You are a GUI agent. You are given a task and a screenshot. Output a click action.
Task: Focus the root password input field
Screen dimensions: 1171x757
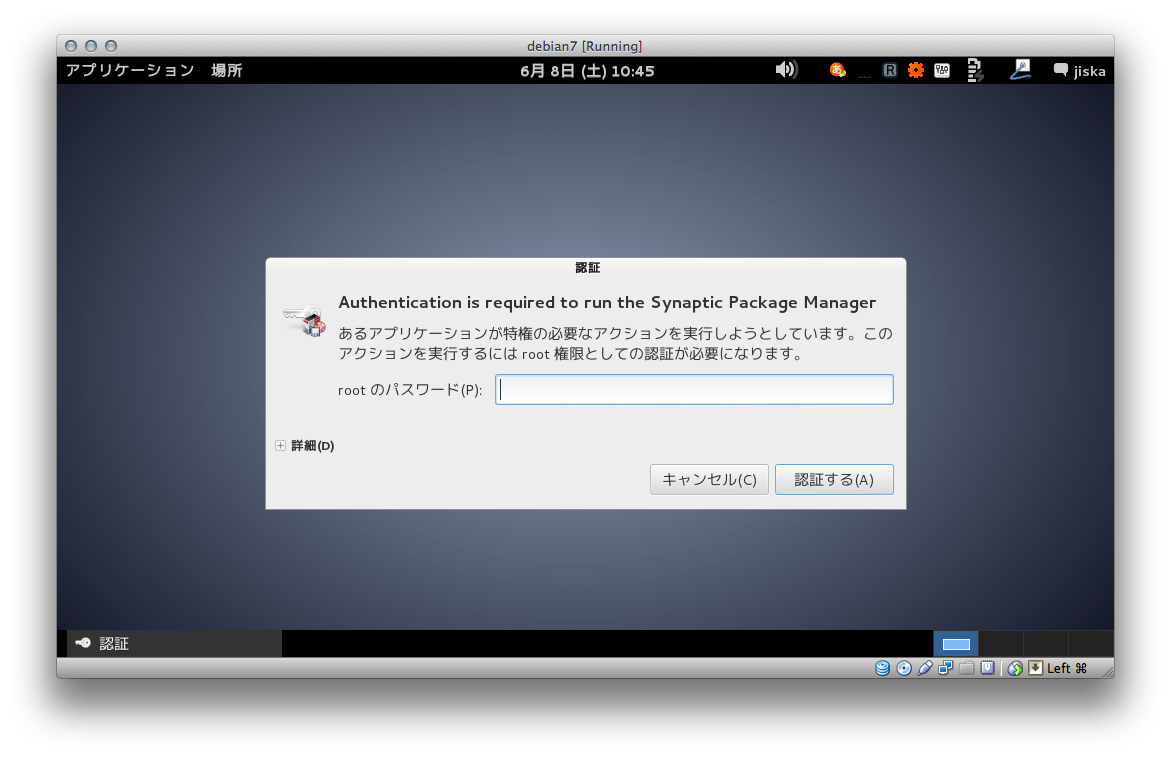[694, 390]
